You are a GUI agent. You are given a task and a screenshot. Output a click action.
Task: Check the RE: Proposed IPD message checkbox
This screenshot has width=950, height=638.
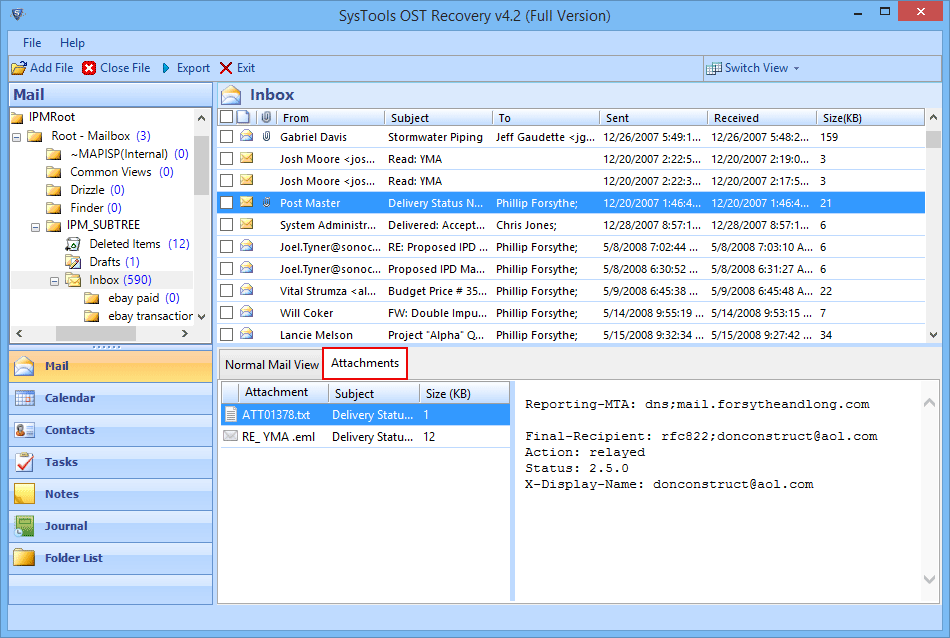tap(227, 247)
